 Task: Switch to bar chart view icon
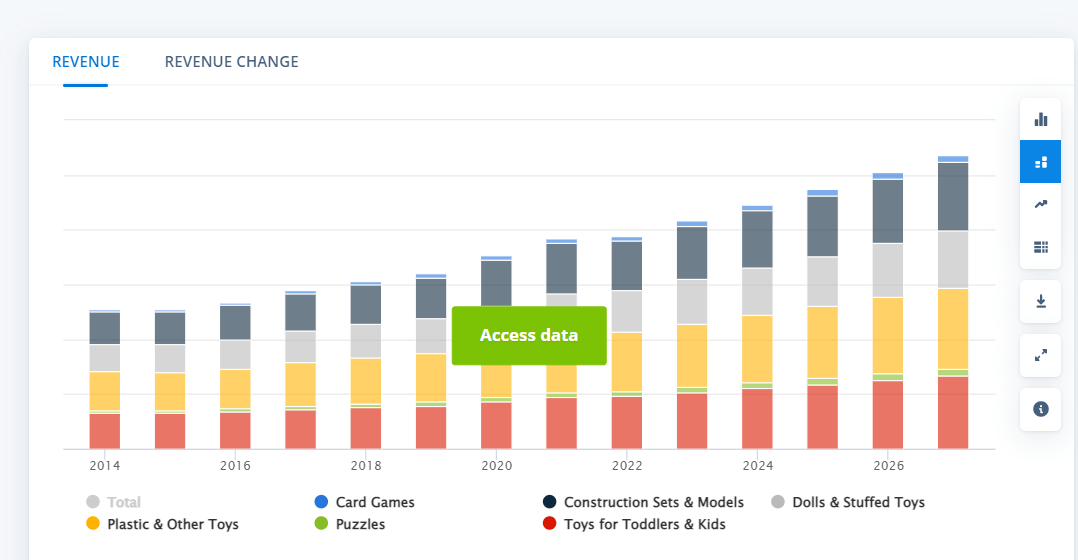click(1040, 120)
